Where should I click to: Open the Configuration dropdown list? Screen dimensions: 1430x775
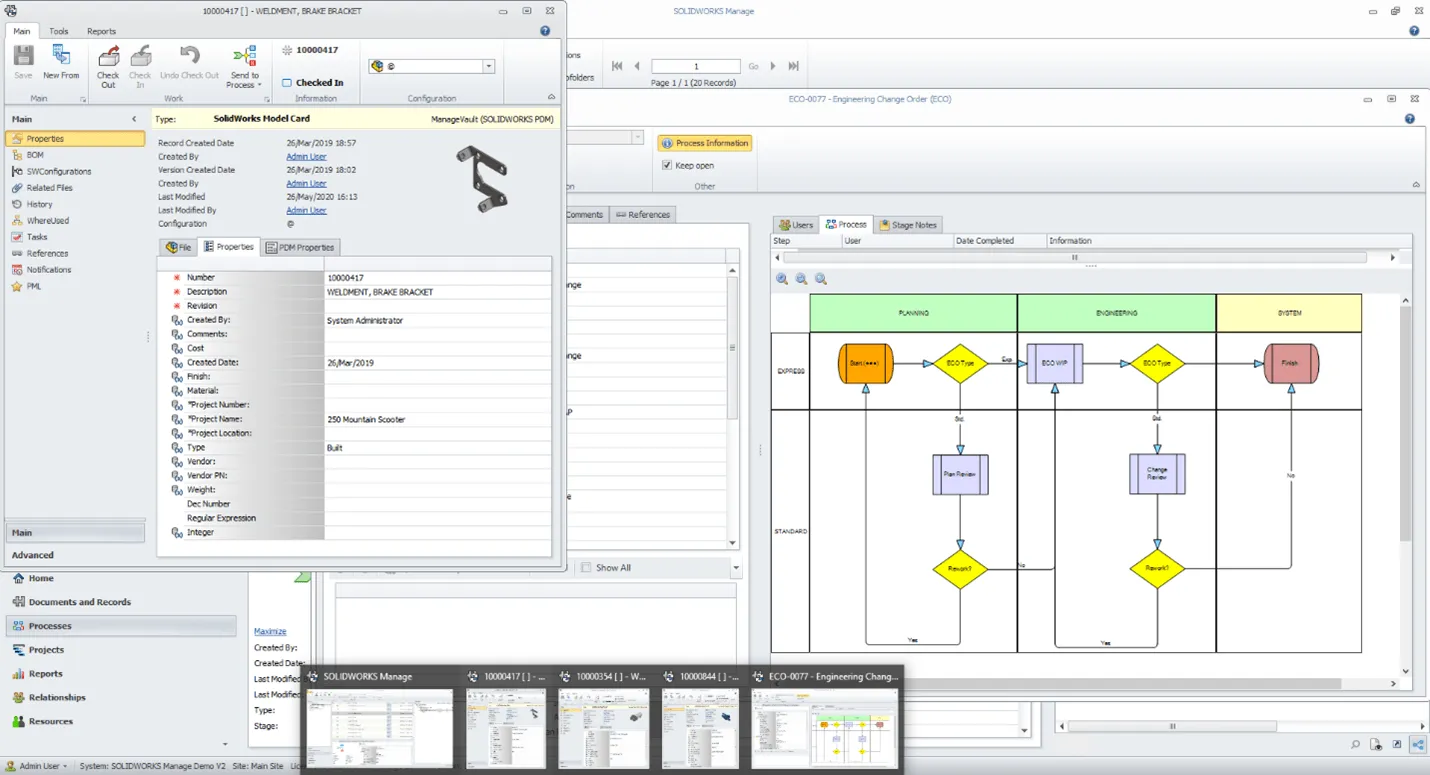[x=487, y=66]
